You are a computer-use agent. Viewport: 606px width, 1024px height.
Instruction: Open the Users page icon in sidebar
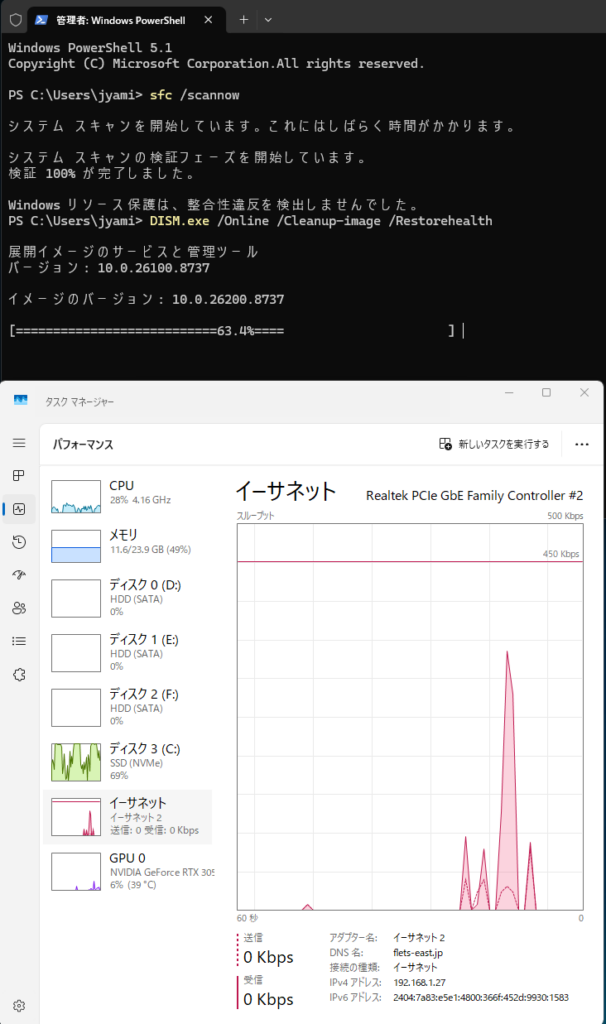19,608
